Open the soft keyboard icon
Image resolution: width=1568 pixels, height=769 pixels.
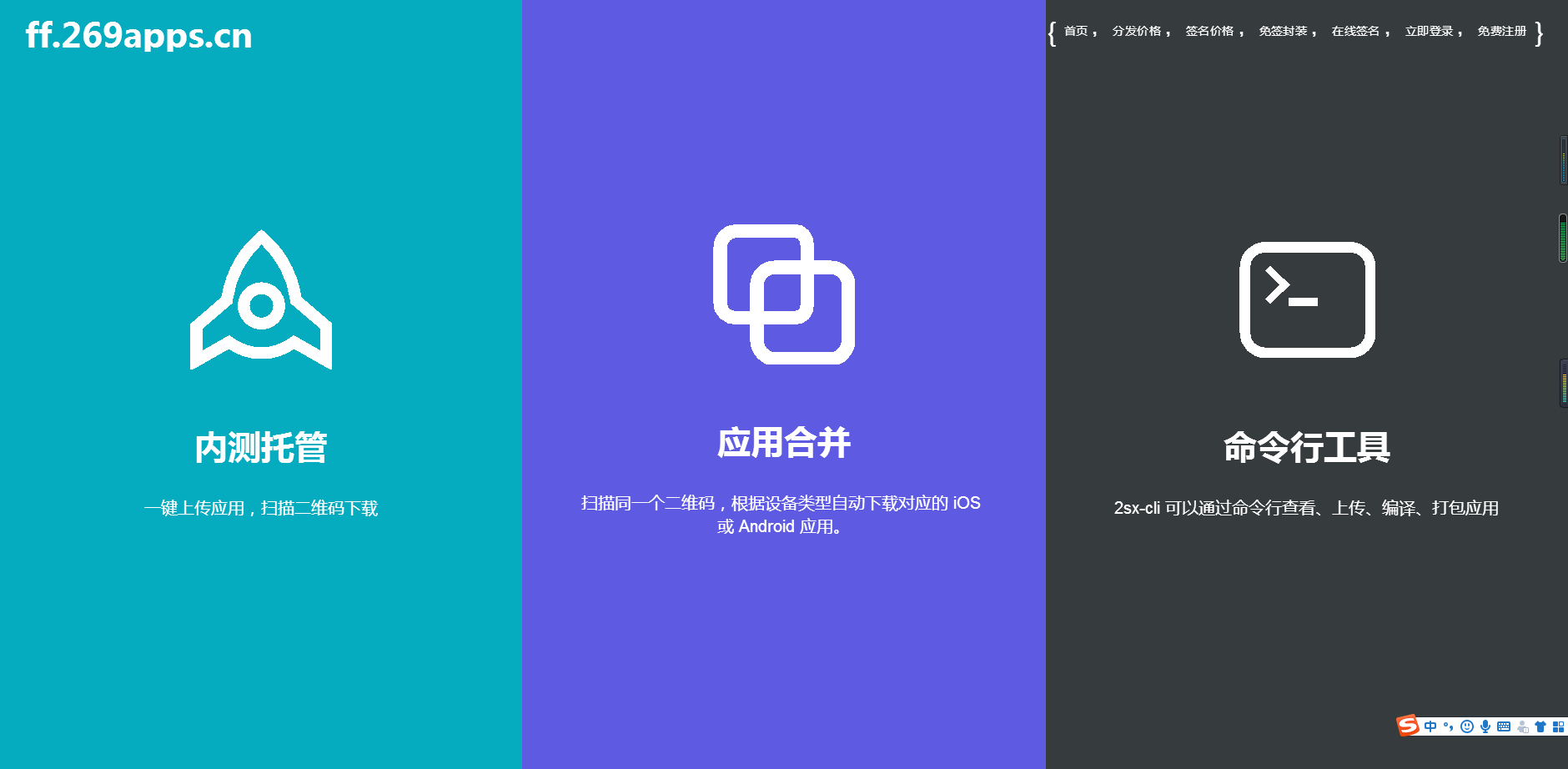click(x=1504, y=726)
